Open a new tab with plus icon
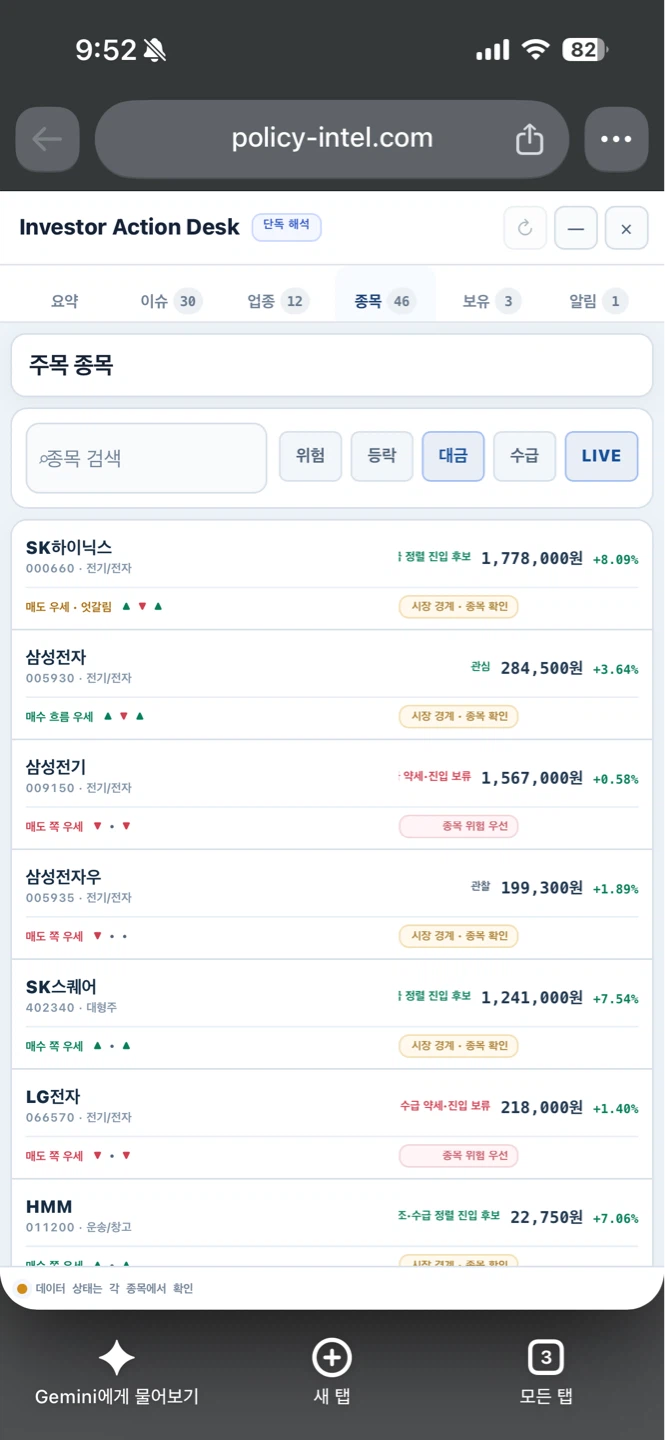 point(332,1358)
